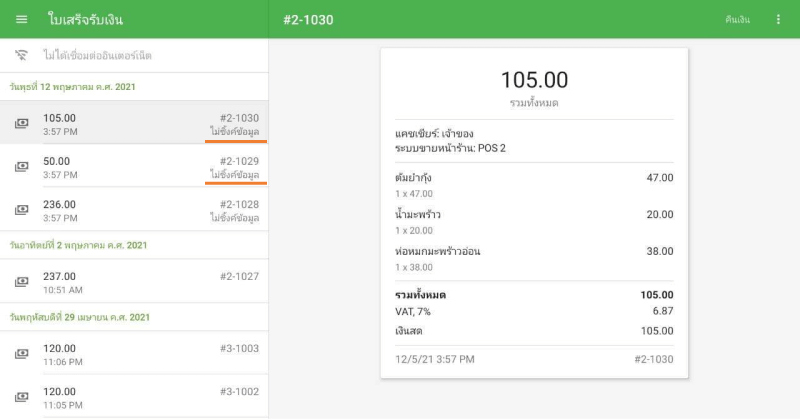Click cash icon of receipt #2-1028
This screenshot has height=419, width=800.
coord(21,210)
